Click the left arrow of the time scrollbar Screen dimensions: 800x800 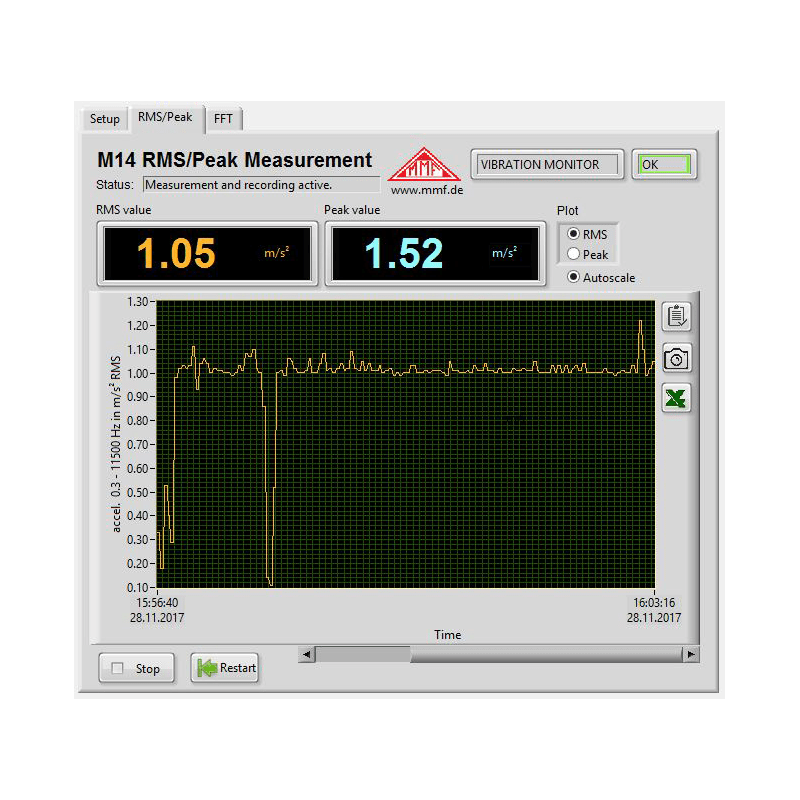point(307,654)
